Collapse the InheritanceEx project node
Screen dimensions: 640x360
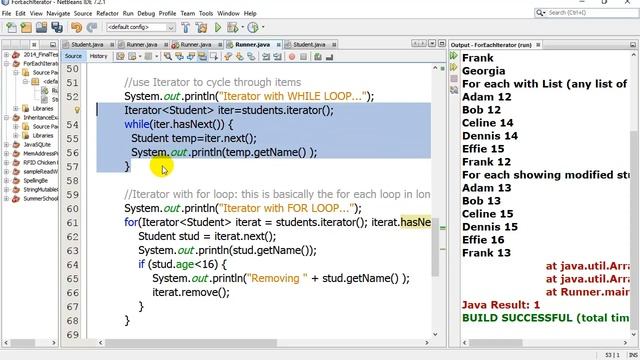pyautogui.click(x=7, y=118)
